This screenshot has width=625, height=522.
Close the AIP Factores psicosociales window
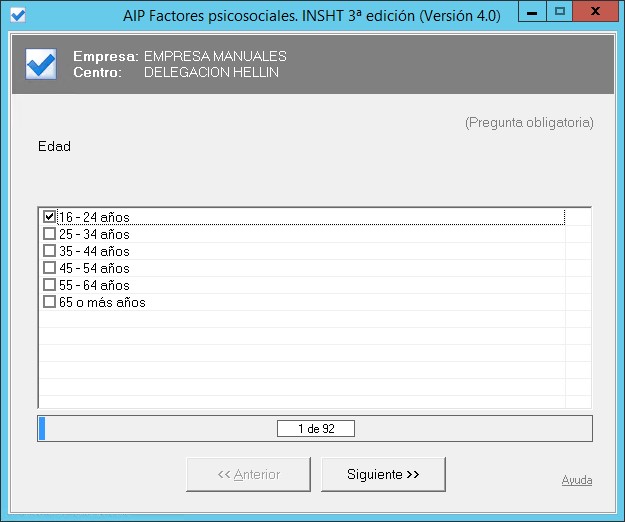coord(595,12)
